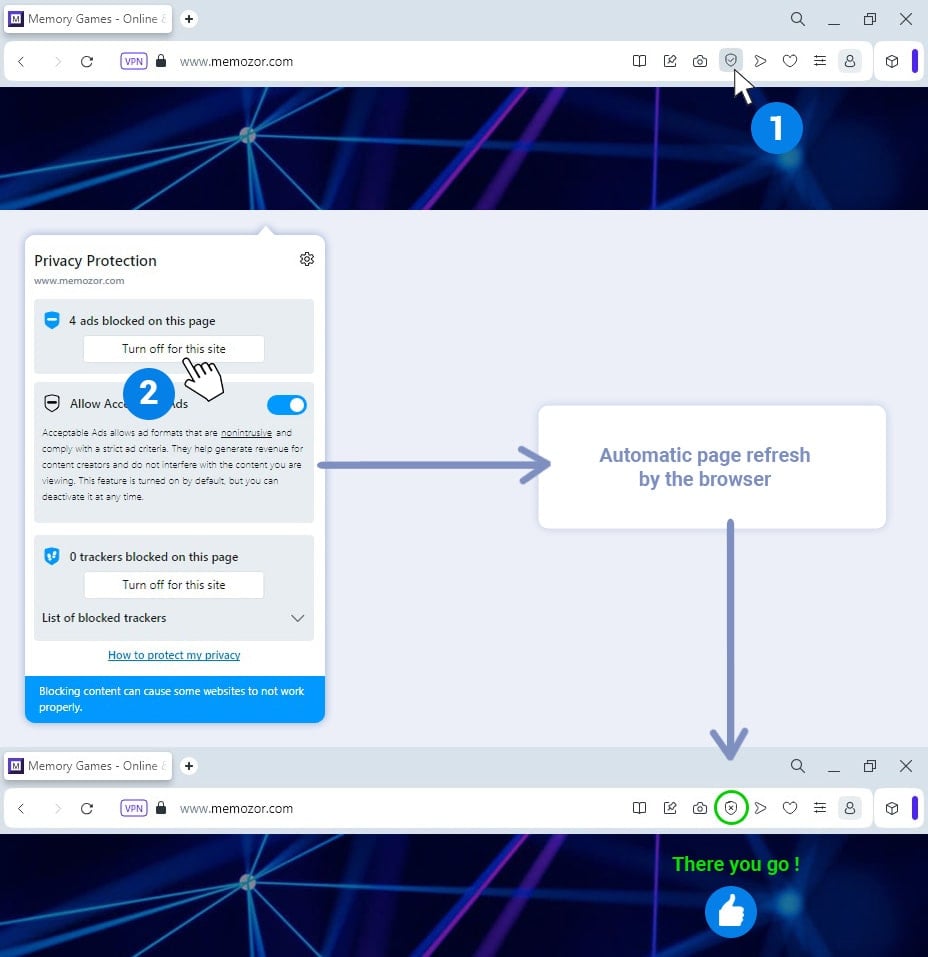Click the VPN badge in the address bar
The image size is (928, 957).
(133, 61)
